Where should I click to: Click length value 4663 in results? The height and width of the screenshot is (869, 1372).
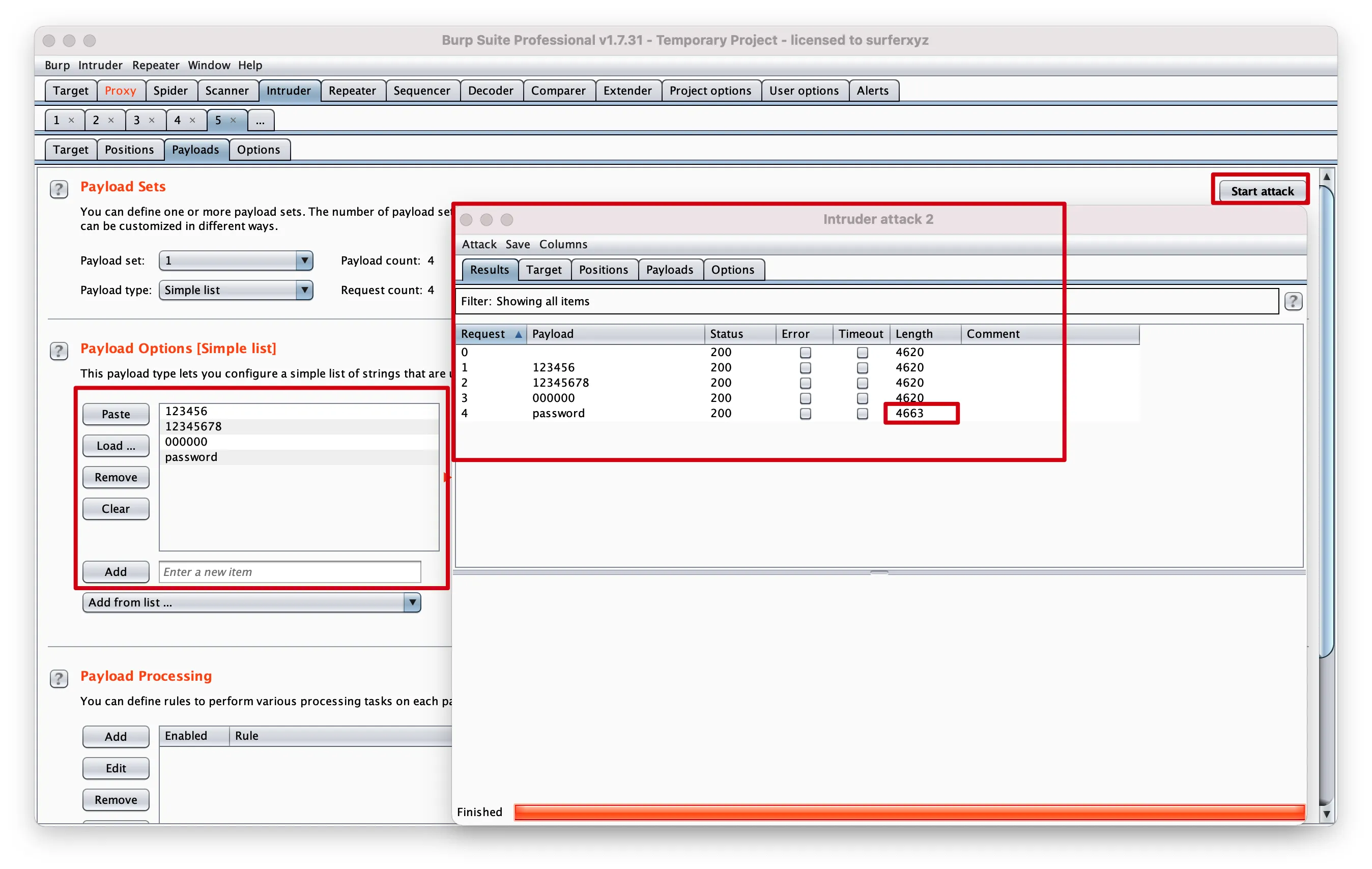pos(909,414)
